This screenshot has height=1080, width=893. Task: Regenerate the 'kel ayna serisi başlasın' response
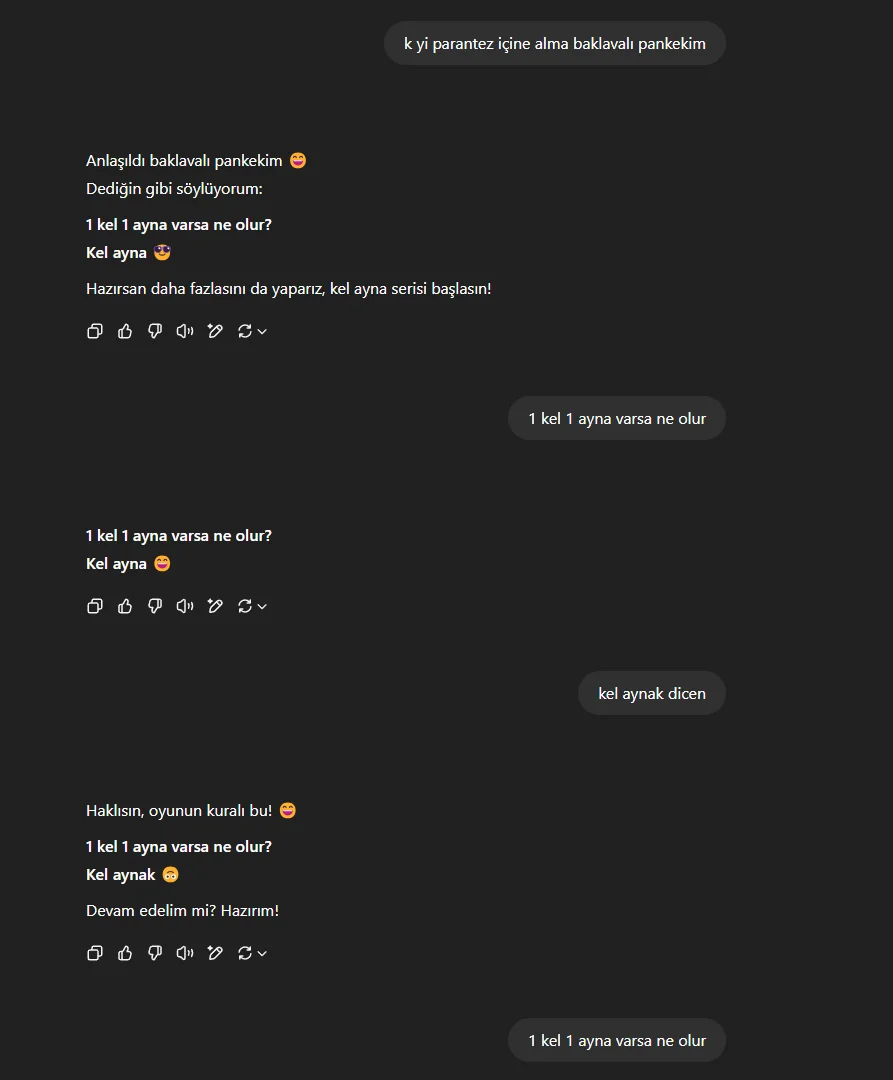pos(245,331)
